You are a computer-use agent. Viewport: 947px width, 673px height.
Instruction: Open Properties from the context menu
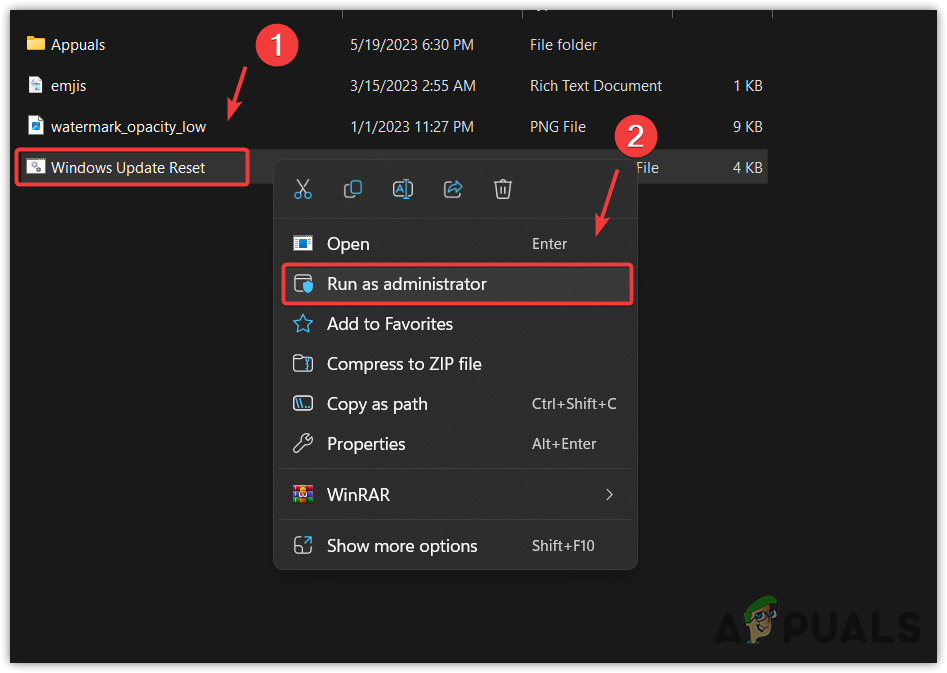456,444
